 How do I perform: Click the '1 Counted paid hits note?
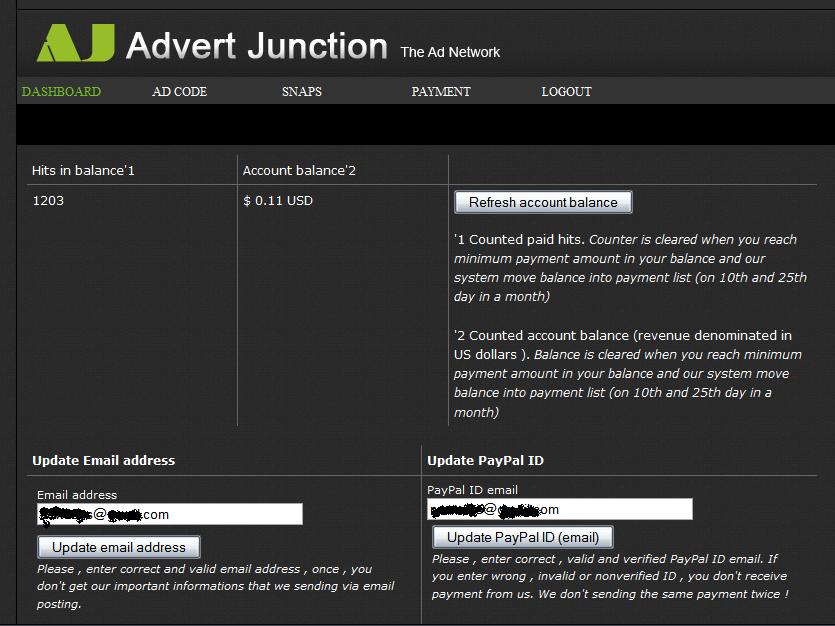(x=631, y=268)
